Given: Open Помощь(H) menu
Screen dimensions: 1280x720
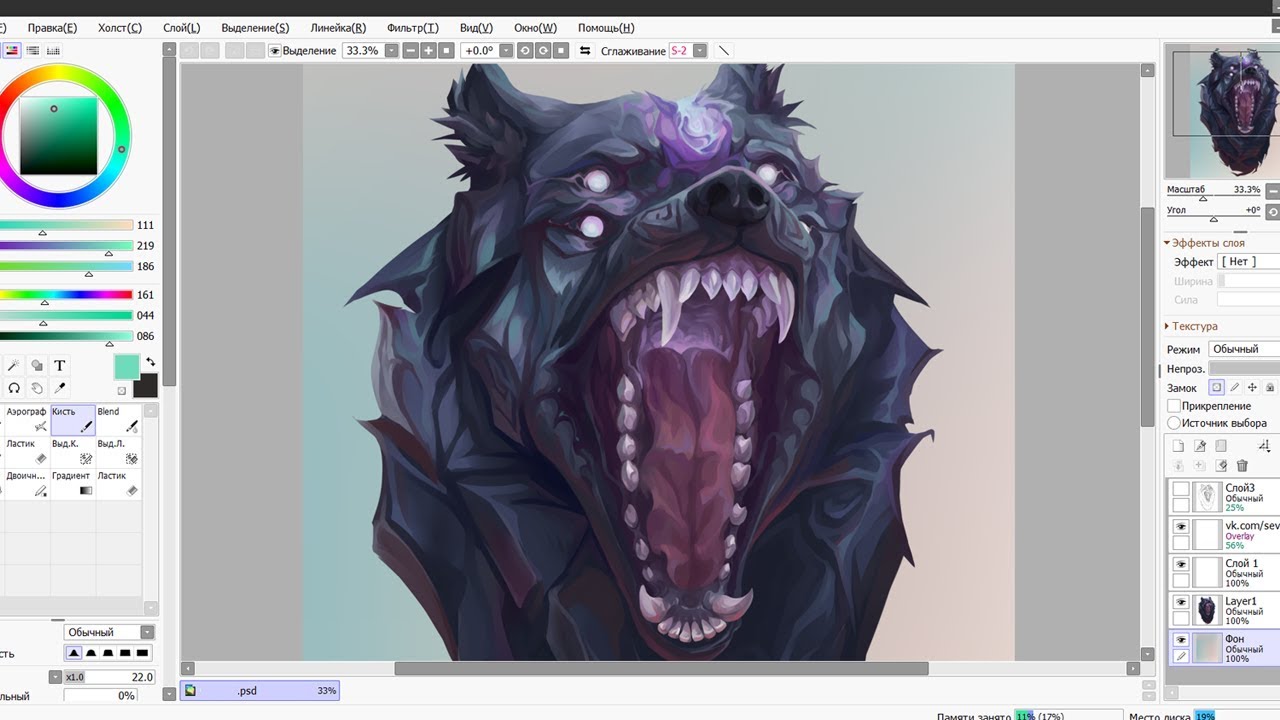Looking at the screenshot, I should coord(606,28).
